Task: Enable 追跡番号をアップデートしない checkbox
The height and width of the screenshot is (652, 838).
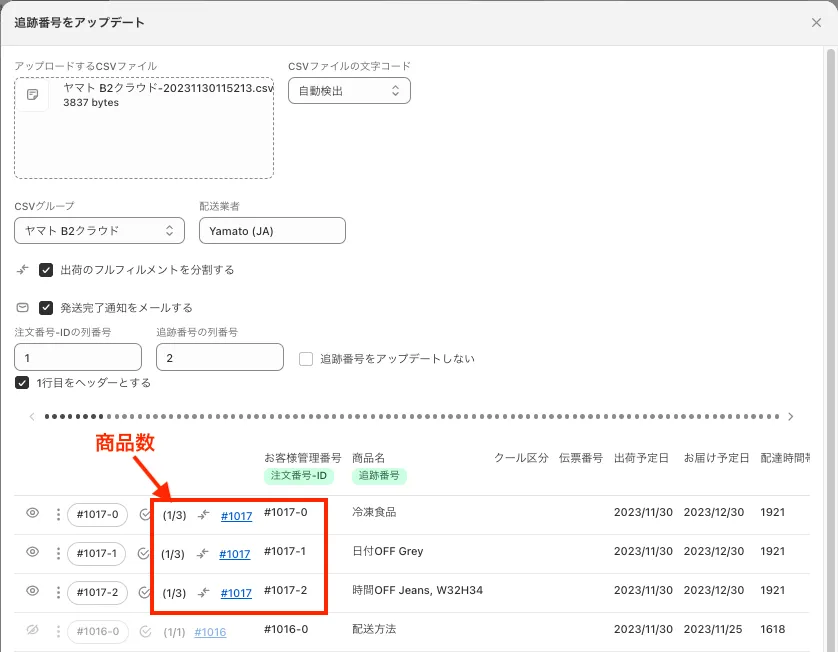Action: coord(307,358)
